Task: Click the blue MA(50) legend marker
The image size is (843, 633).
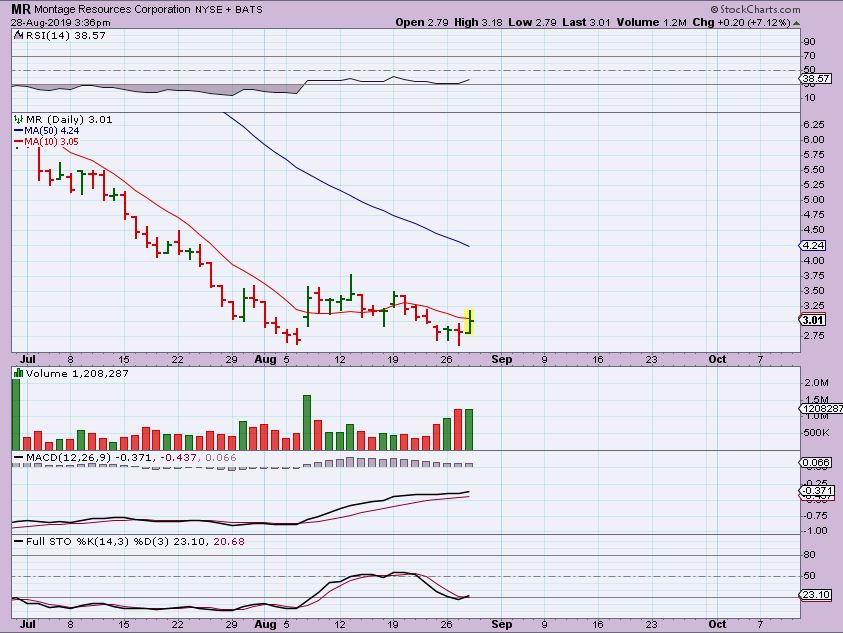Action: pos(18,130)
